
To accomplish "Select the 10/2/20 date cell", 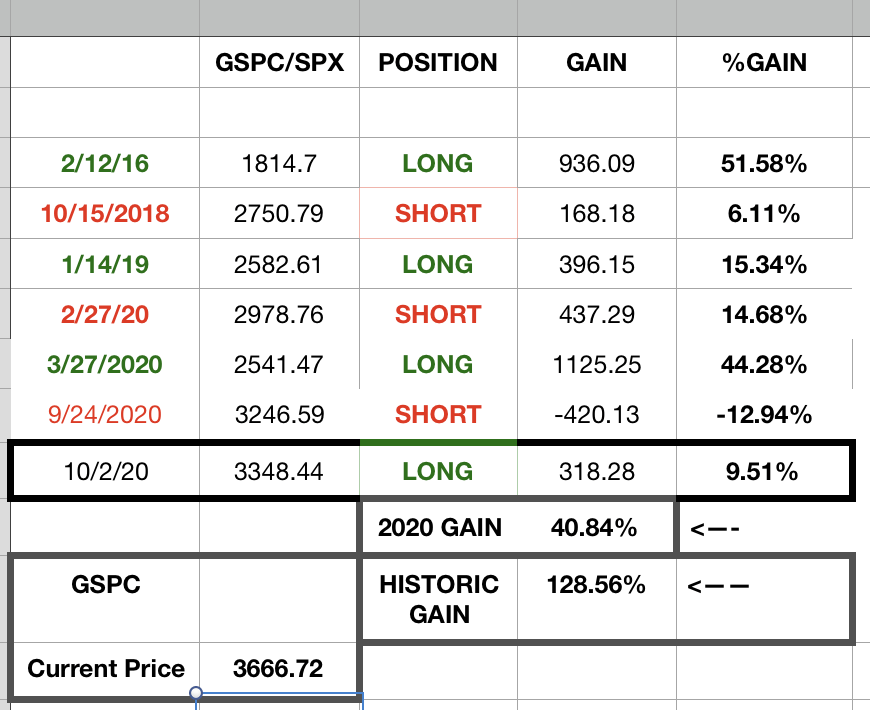I will click(x=105, y=471).
